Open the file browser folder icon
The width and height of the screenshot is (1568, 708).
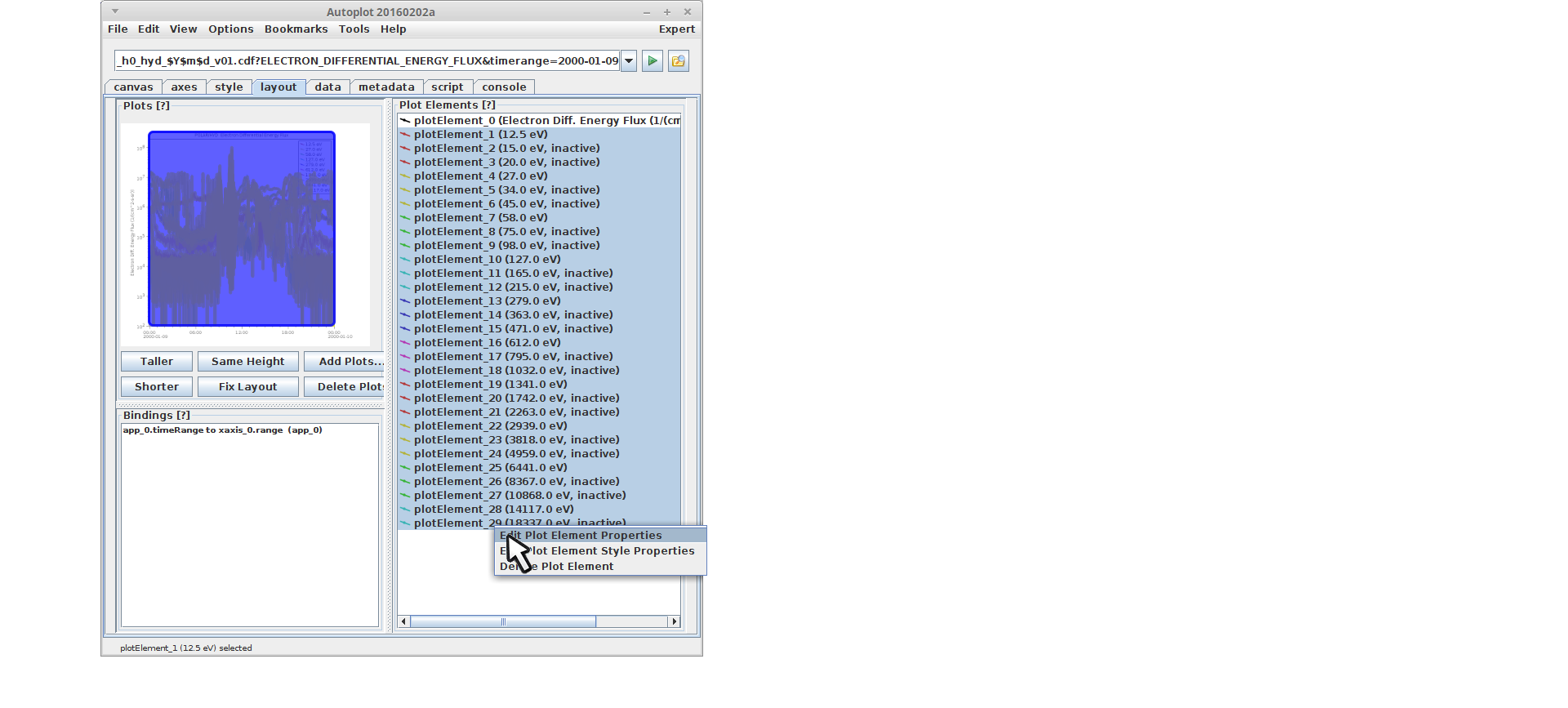678,61
